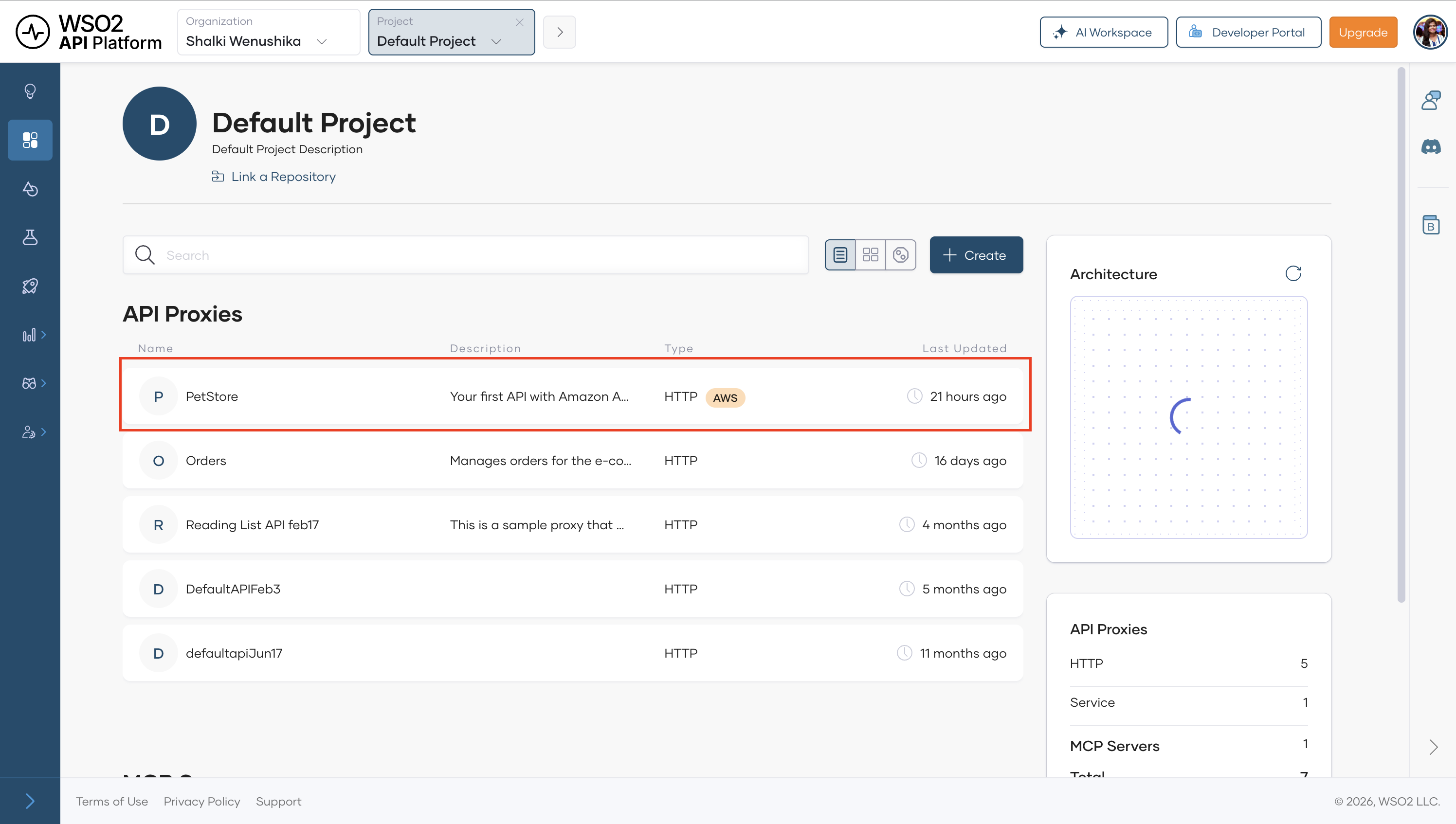Viewport: 1456px width, 824px height.
Task: Click the large D project avatar
Action: pyautogui.click(x=160, y=124)
